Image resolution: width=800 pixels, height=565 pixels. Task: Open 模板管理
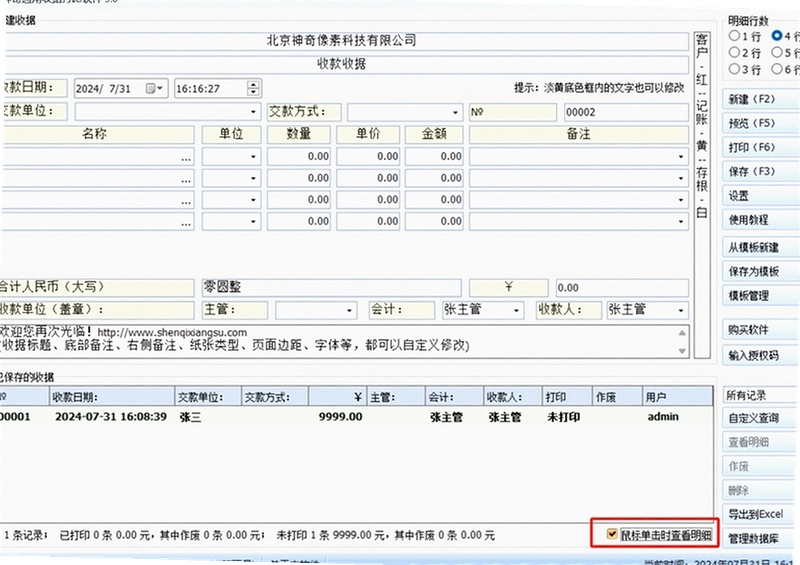761,296
